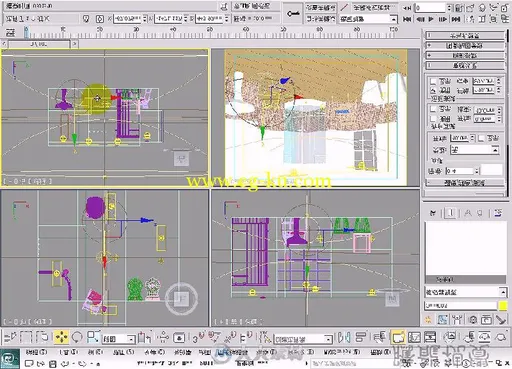Toggle the Percent Snap icon
The height and width of the screenshot is (369, 512).
click(231, 337)
